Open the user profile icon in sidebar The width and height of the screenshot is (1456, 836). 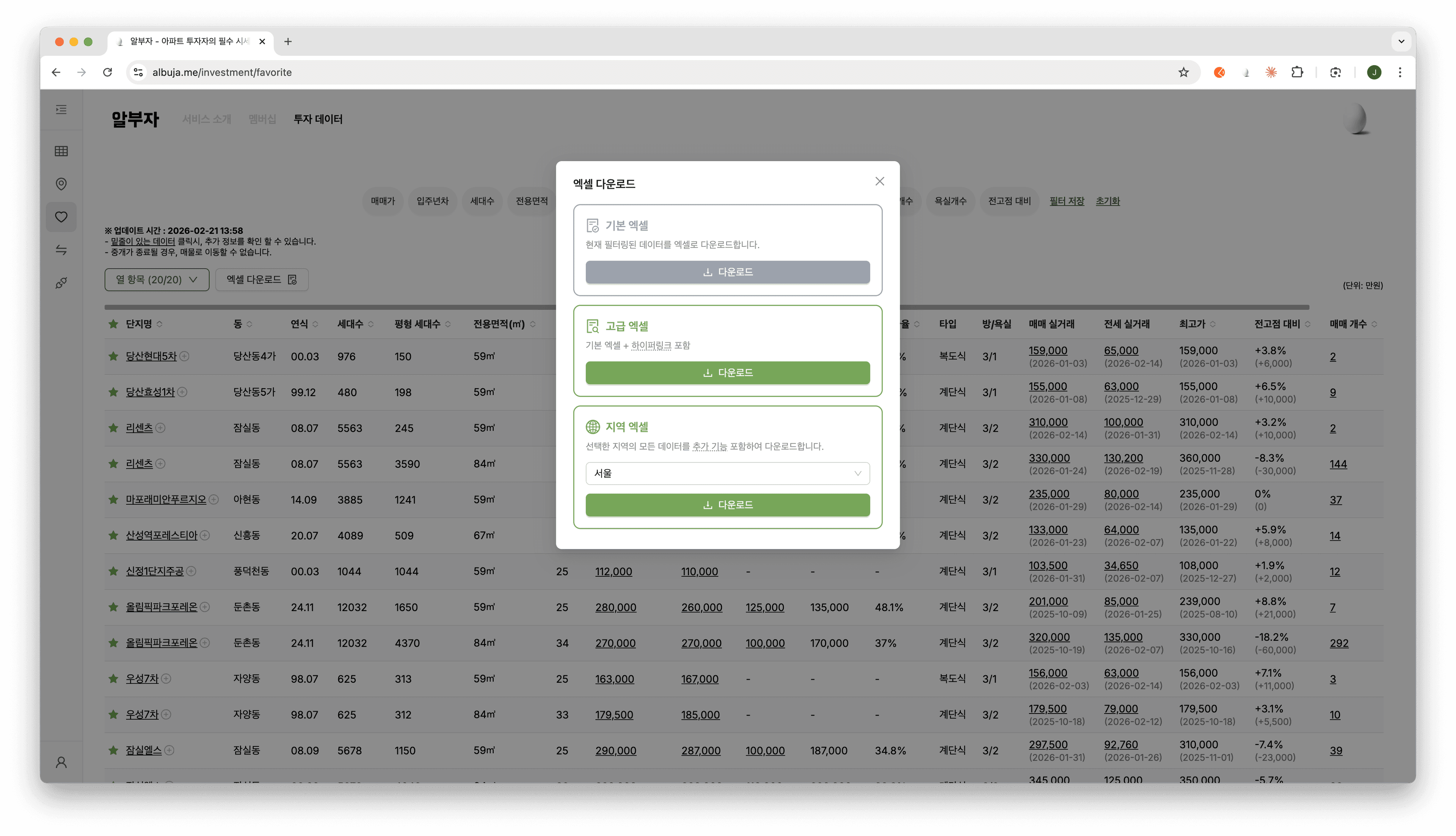pyautogui.click(x=61, y=762)
